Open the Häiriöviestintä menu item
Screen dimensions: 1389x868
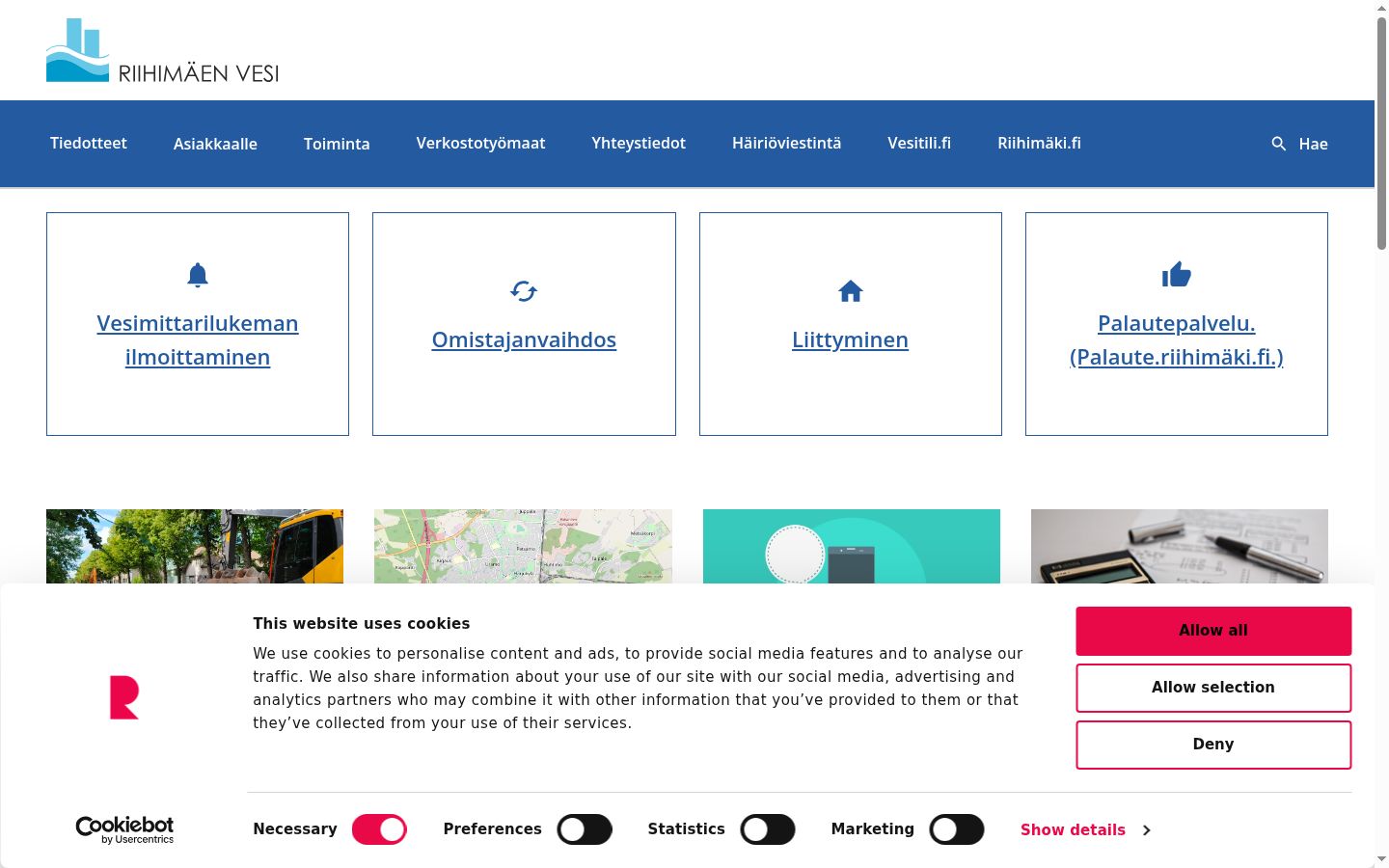(786, 143)
